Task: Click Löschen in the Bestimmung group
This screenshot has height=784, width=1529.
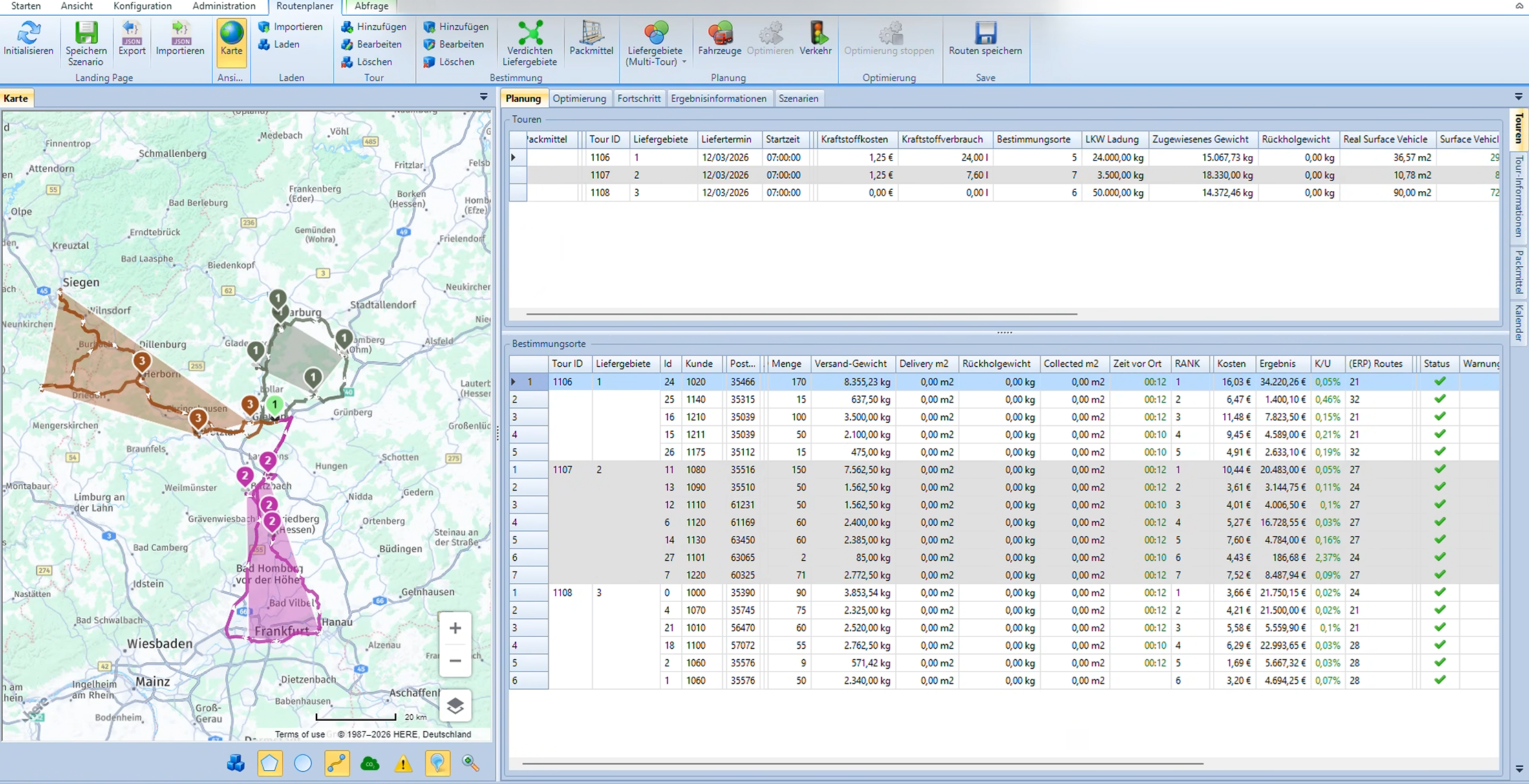Action: [x=449, y=62]
